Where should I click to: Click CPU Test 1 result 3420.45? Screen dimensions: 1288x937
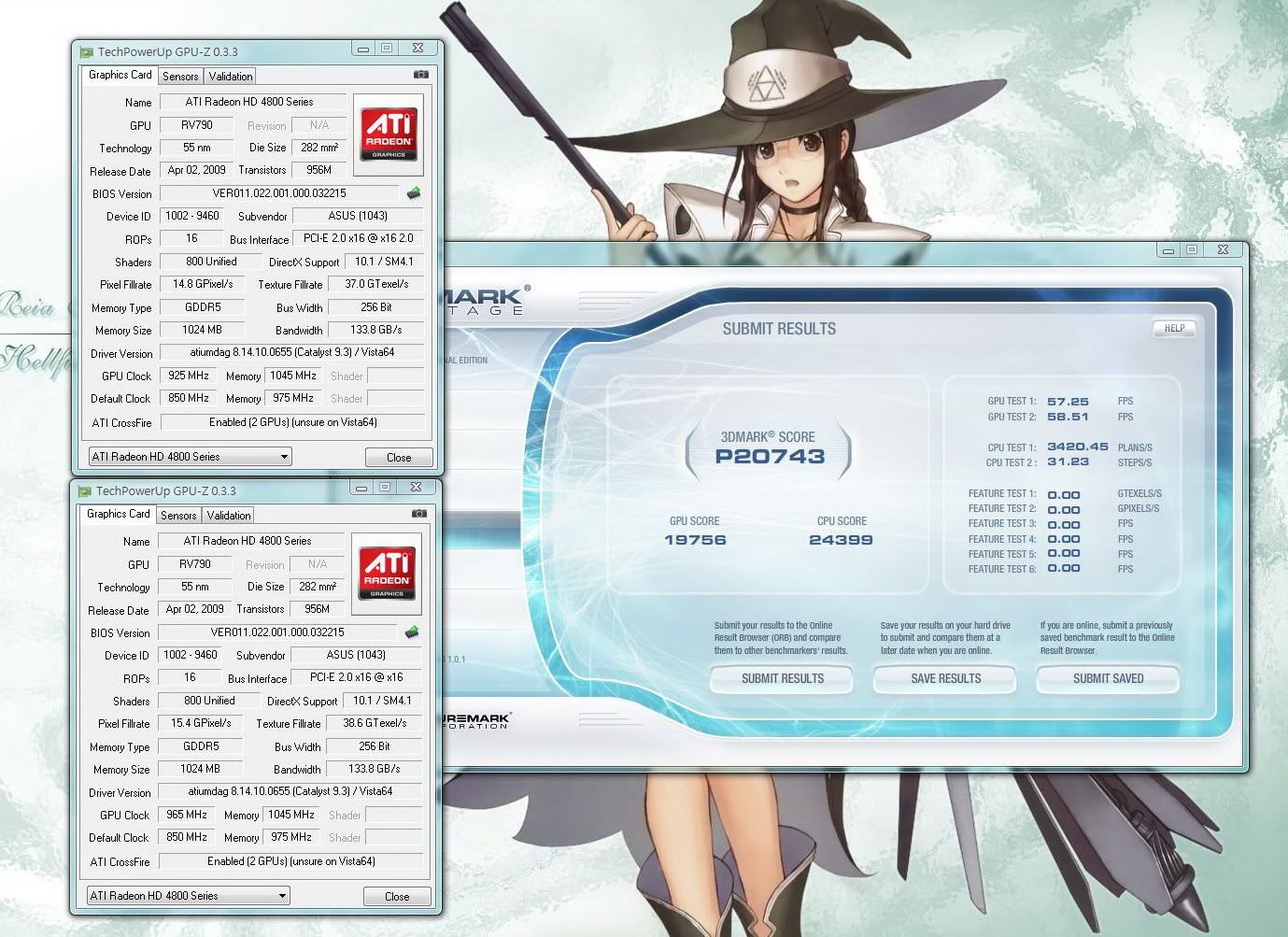pyautogui.click(x=1078, y=447)
